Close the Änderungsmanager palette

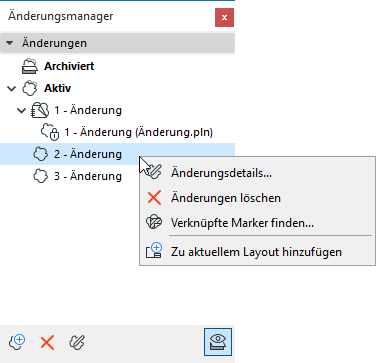click(224, 17)
